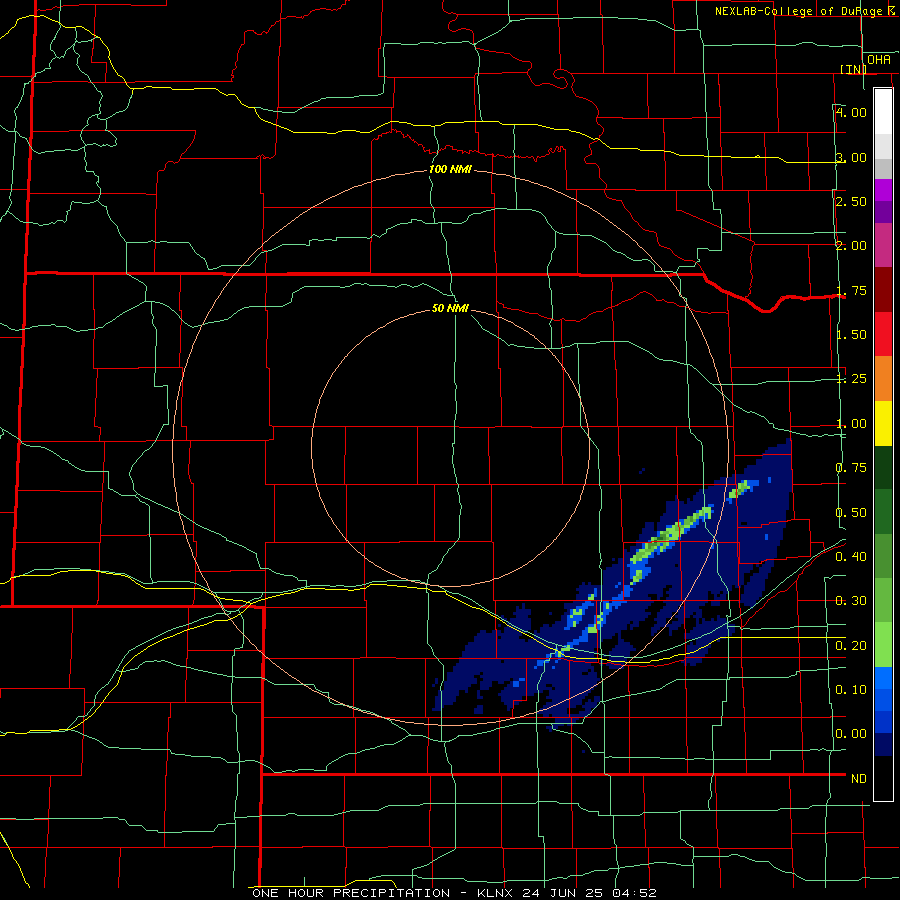Pick the bright magenta swatch above 2.50

point(883,190)
